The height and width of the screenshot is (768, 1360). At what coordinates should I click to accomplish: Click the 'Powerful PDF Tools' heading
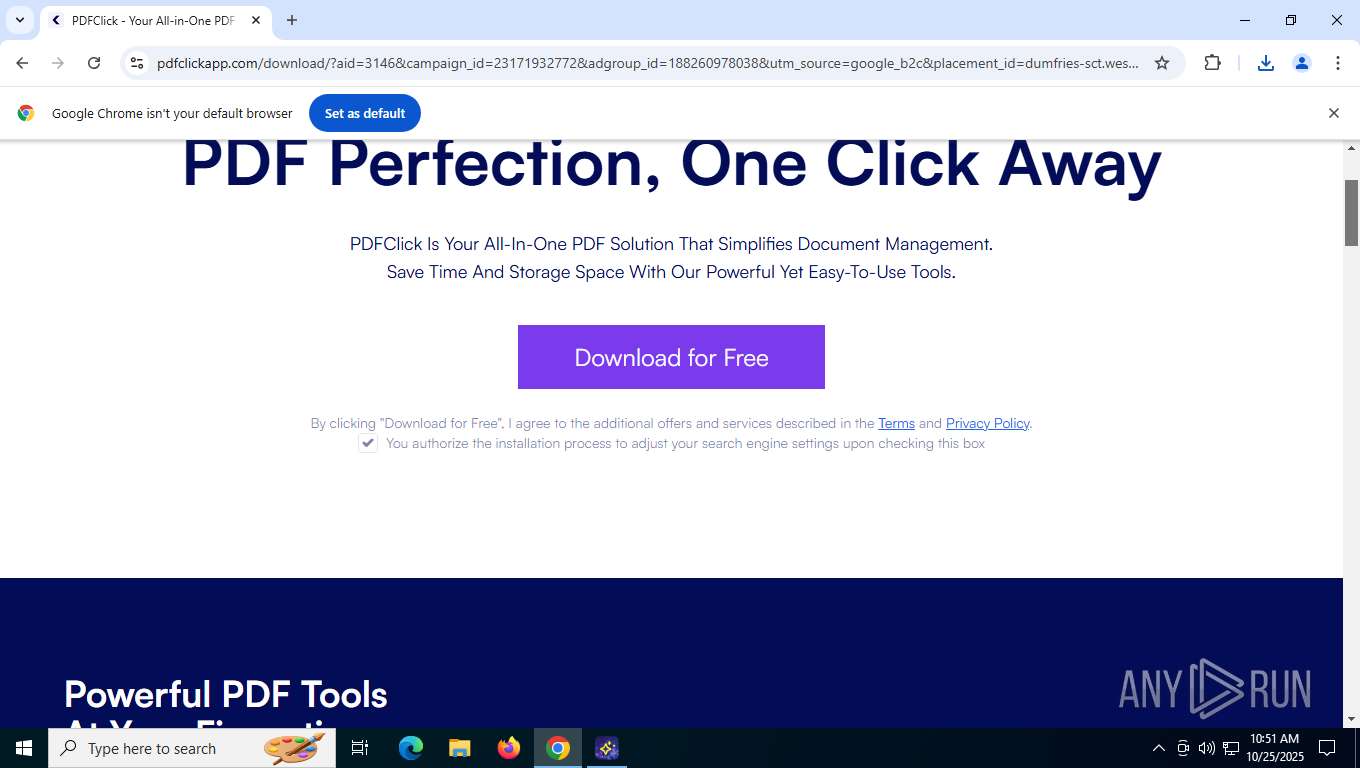[226, 694]
